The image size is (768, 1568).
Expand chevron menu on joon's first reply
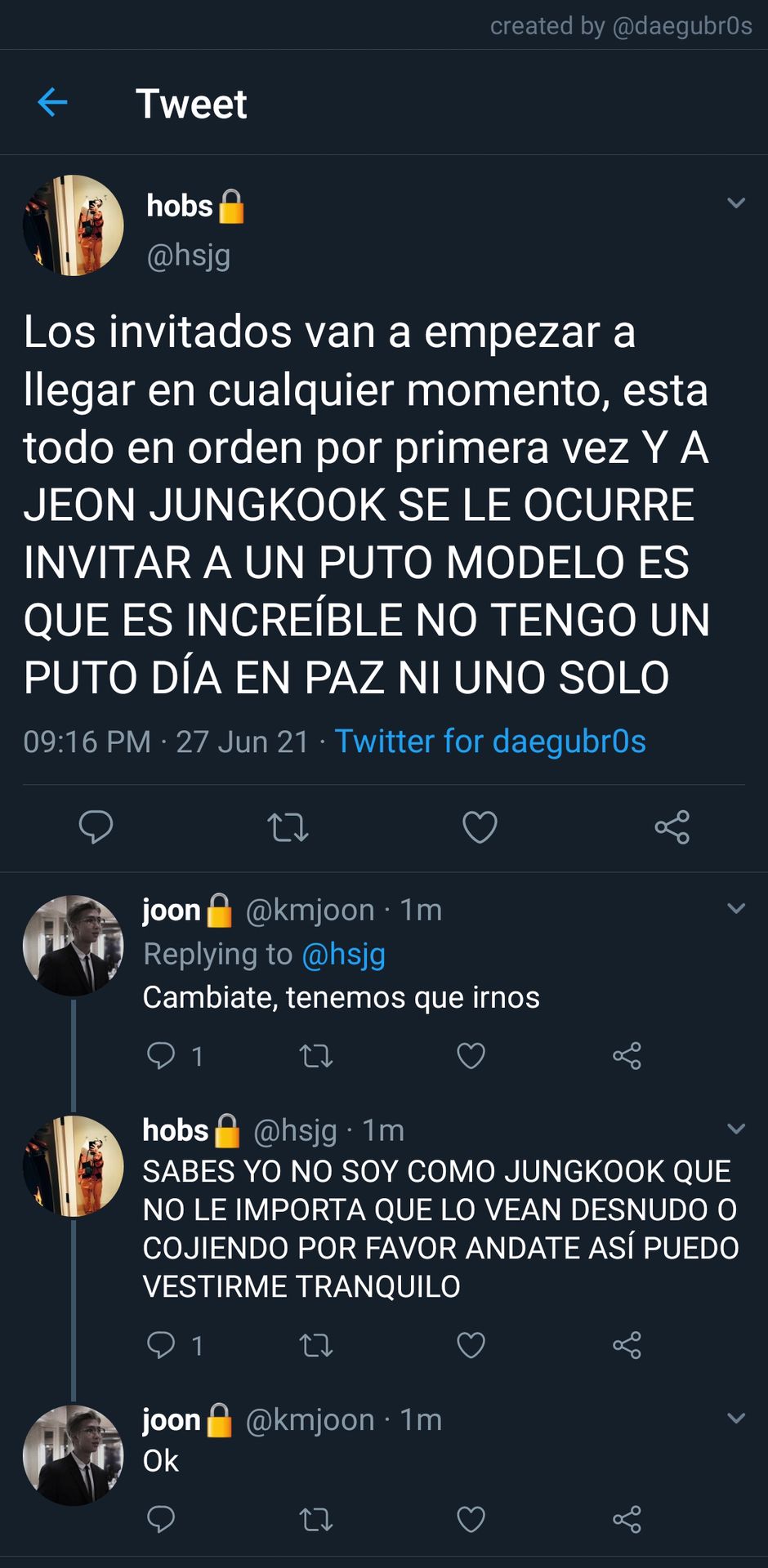tap(736, 908)
